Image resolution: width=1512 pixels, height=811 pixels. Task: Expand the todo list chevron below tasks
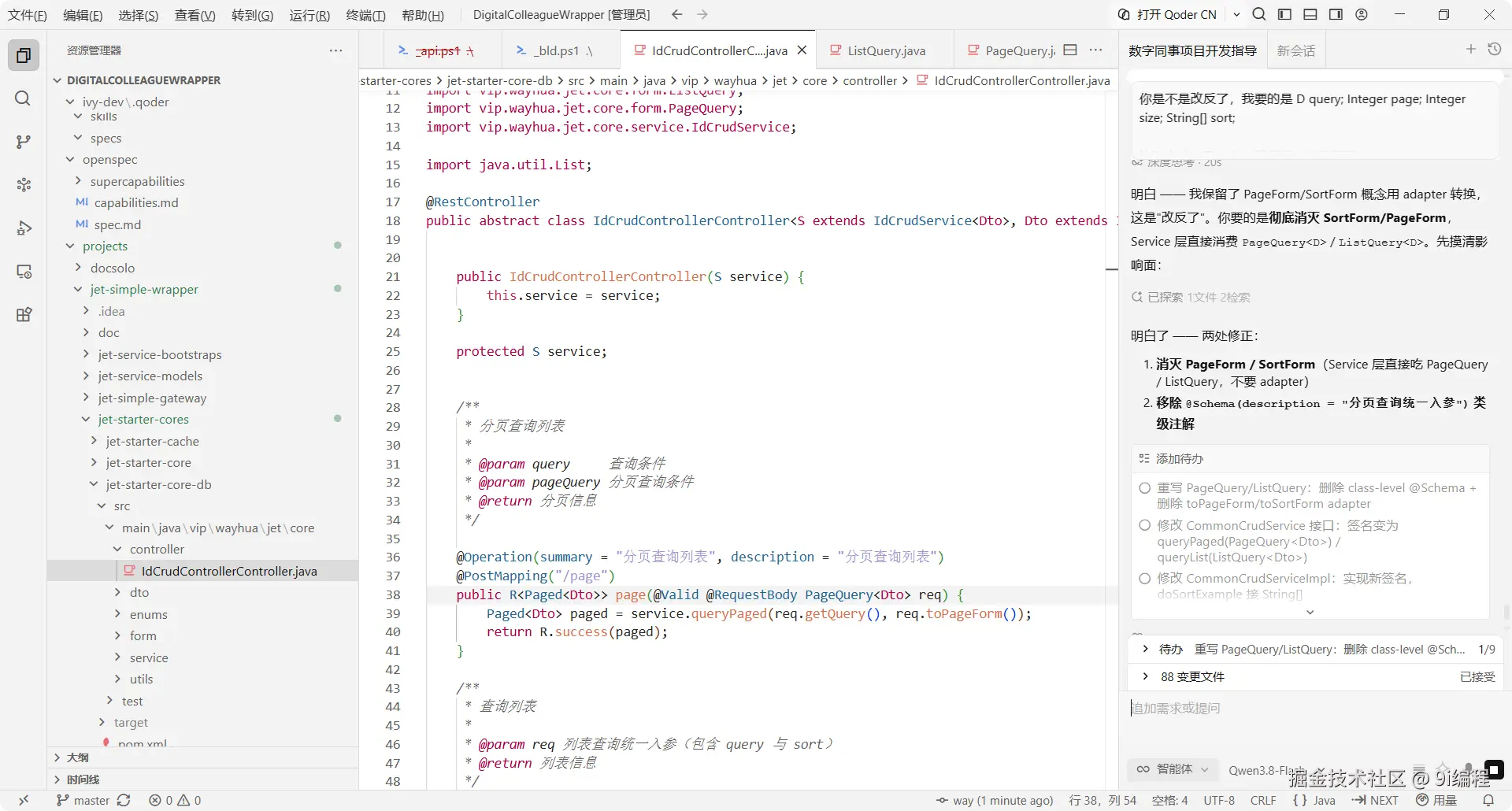(x=1310, y=612)
